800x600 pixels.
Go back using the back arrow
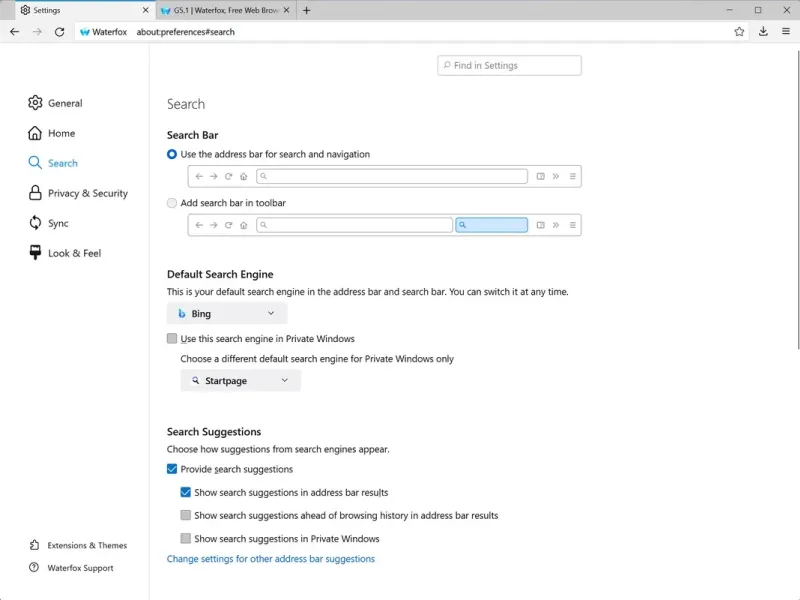pos(14,32)
